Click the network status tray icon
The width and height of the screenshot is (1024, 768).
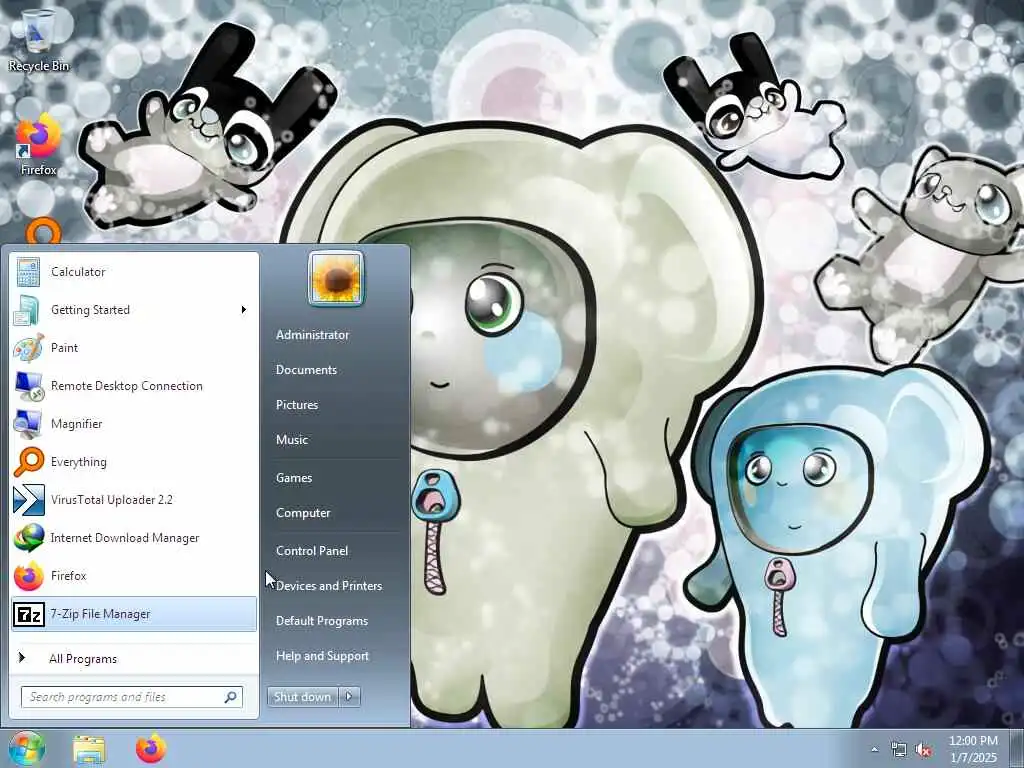(899, 750)
